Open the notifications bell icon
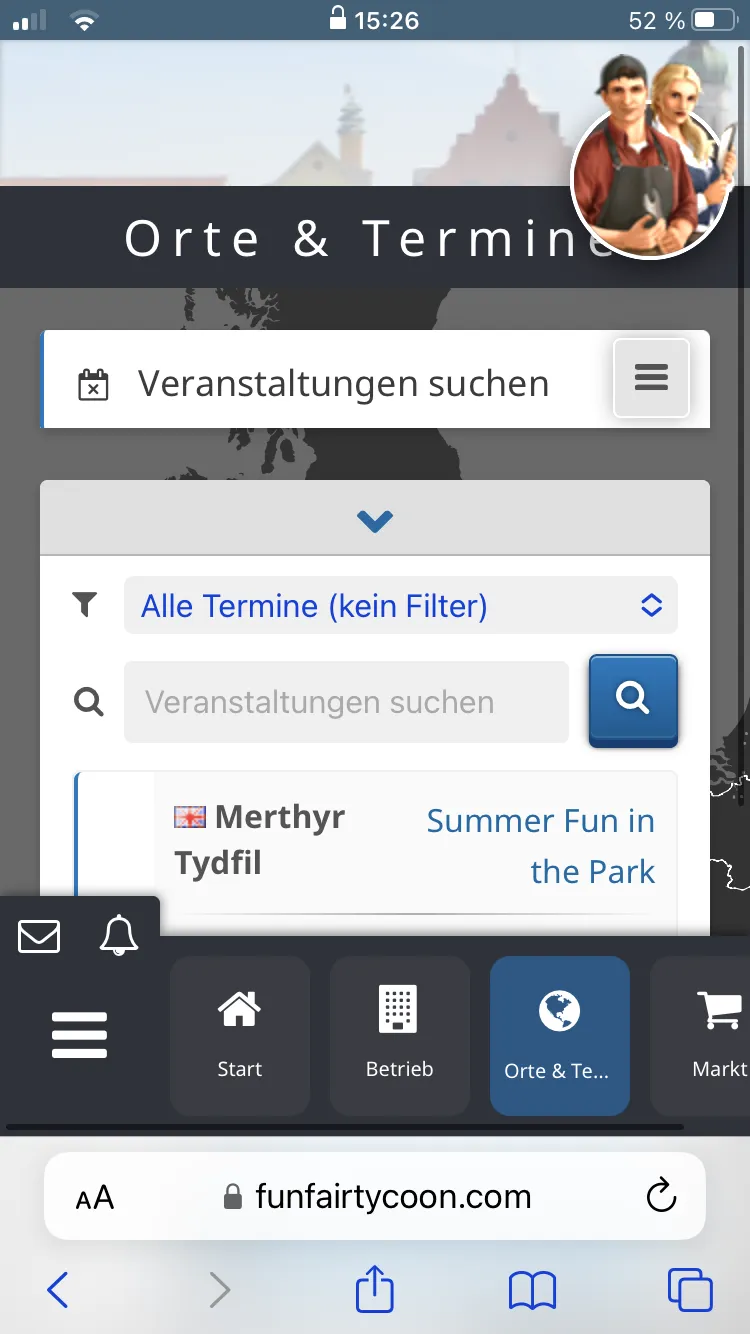The image size is (750, 1334). coord(118,935)
